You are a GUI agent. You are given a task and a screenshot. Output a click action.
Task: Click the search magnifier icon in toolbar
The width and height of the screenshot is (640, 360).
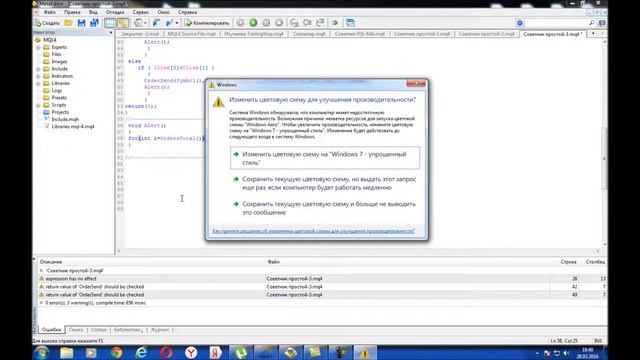(591, 23)
